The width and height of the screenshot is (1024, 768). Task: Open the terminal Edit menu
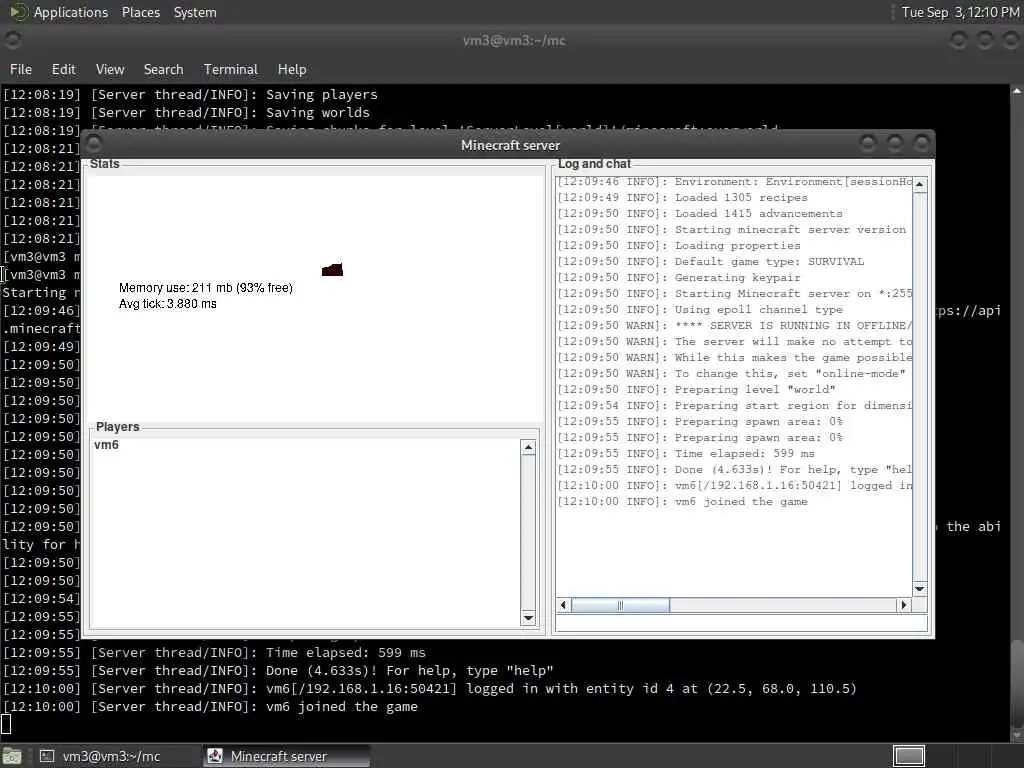(x=63, y=69)
